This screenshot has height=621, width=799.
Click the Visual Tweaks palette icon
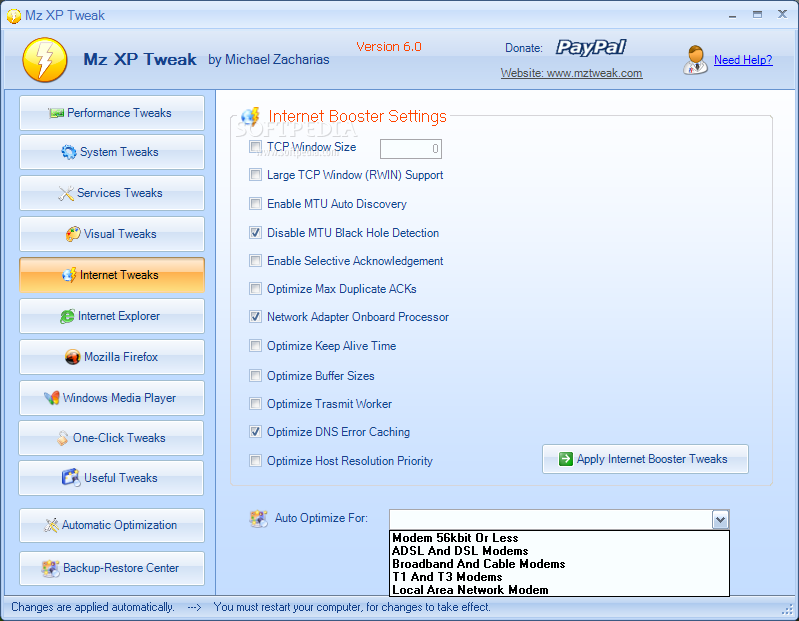pyautogui.click(x=73, y=234)
